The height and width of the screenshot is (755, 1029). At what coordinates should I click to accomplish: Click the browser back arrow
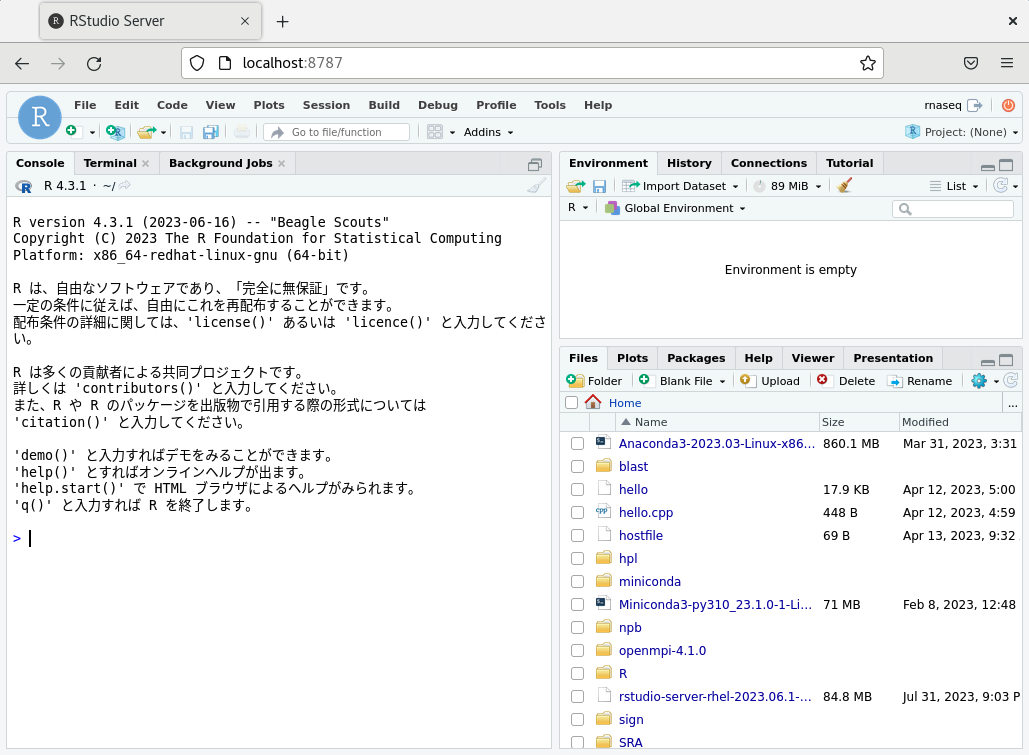(x=22, y=64)
